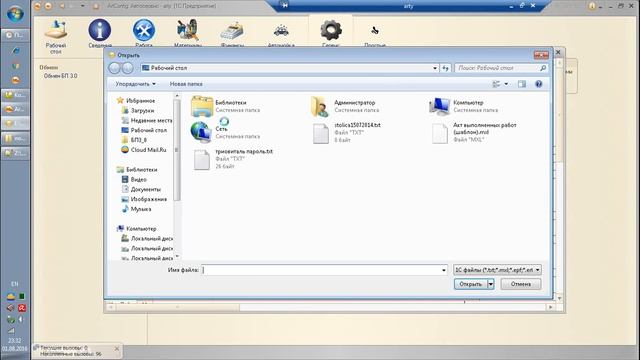The width and height of the screenshot is (640, 360).
Task: Open Обмен БП 3.0 item
Action: (60, 76)
